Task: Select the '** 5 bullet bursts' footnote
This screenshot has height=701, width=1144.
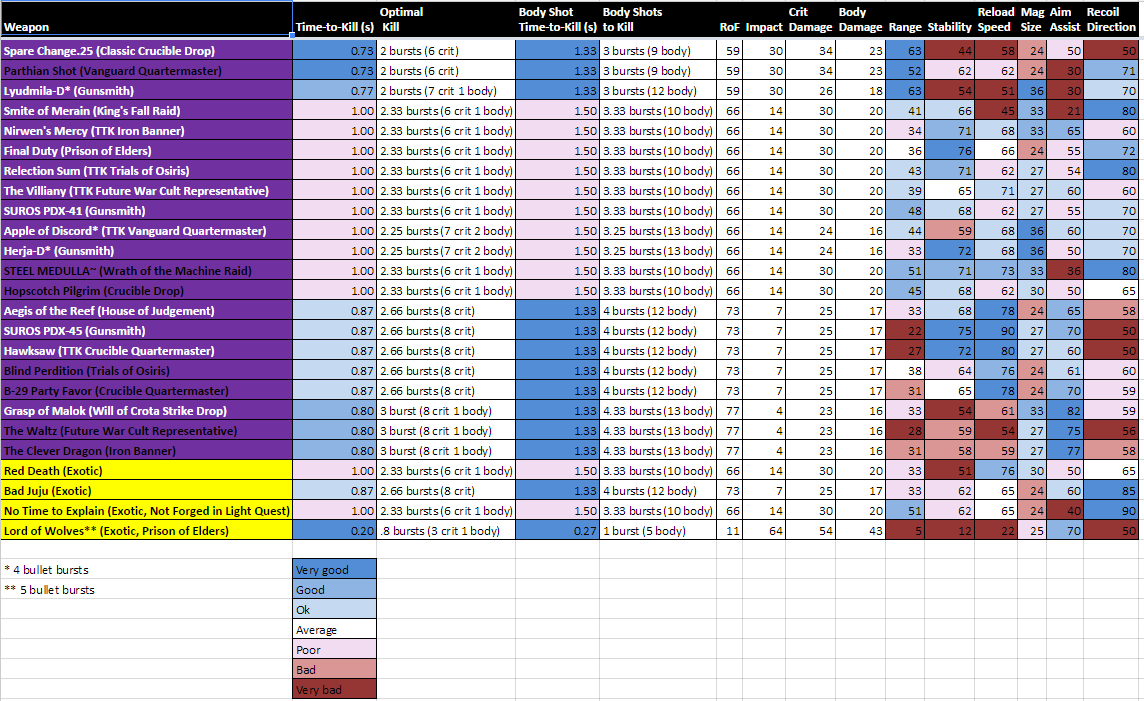Action: [49, 589]
